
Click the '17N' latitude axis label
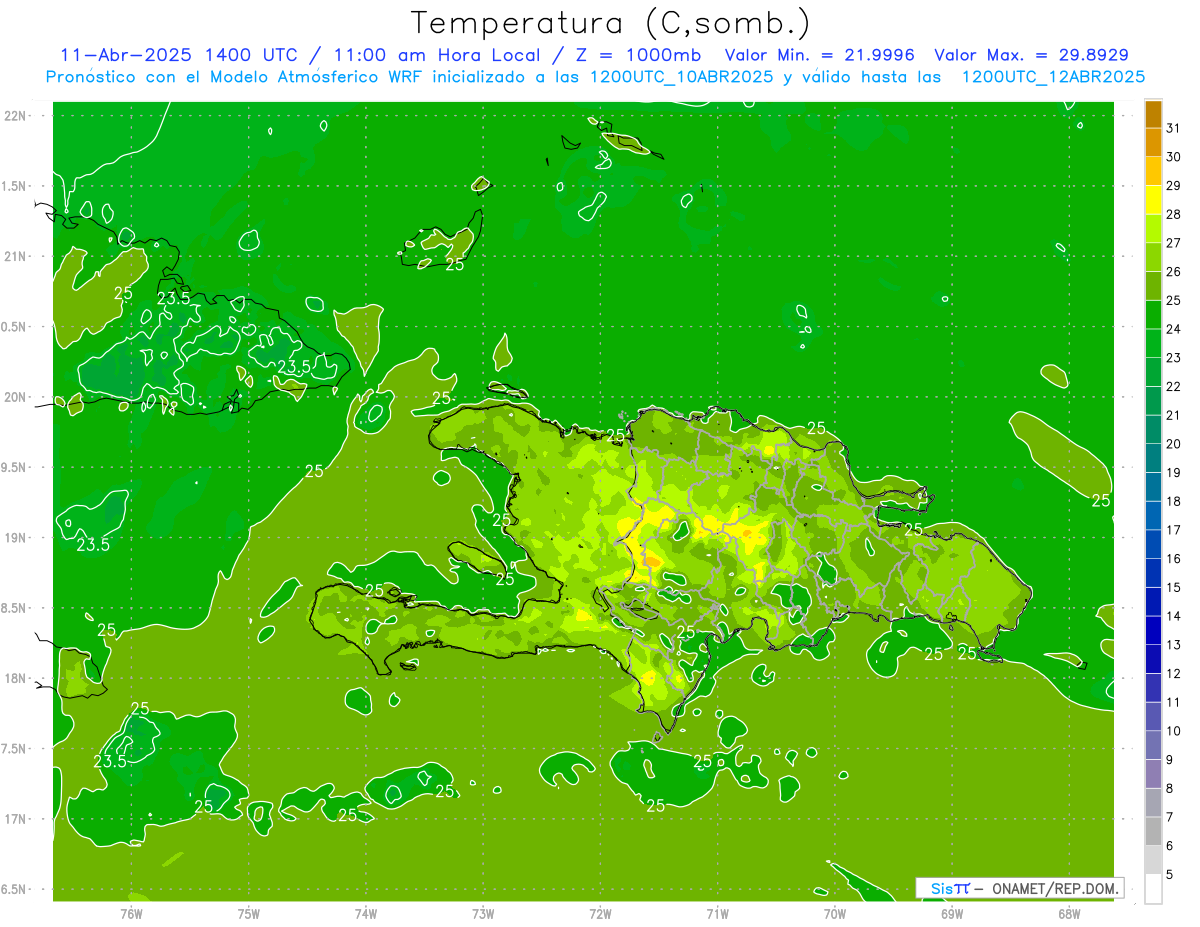tap(15, 819)
